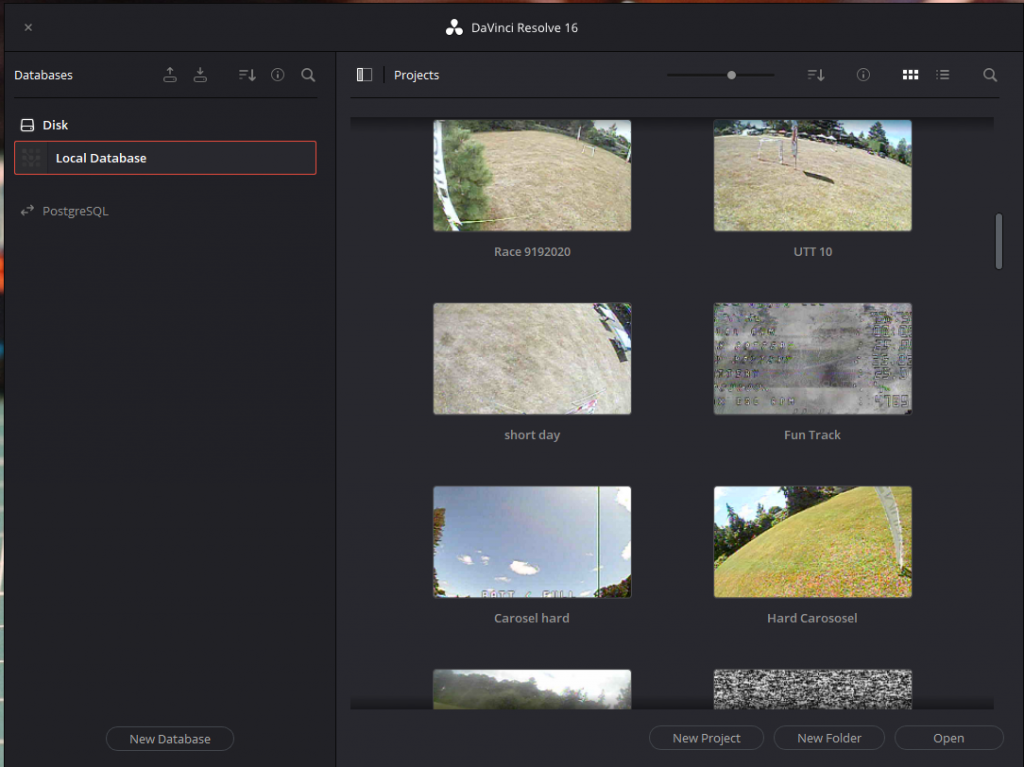The height and width of the screenshot is (767, 1024).
Task: Close the Project Manager window
Action: click(28, 27)
